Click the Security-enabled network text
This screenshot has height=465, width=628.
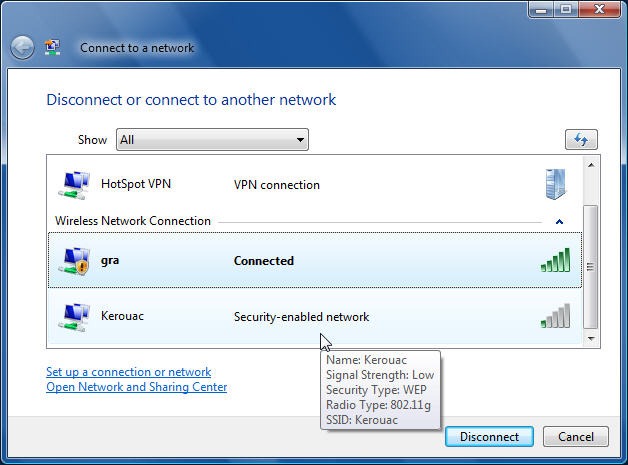[302, 317]
